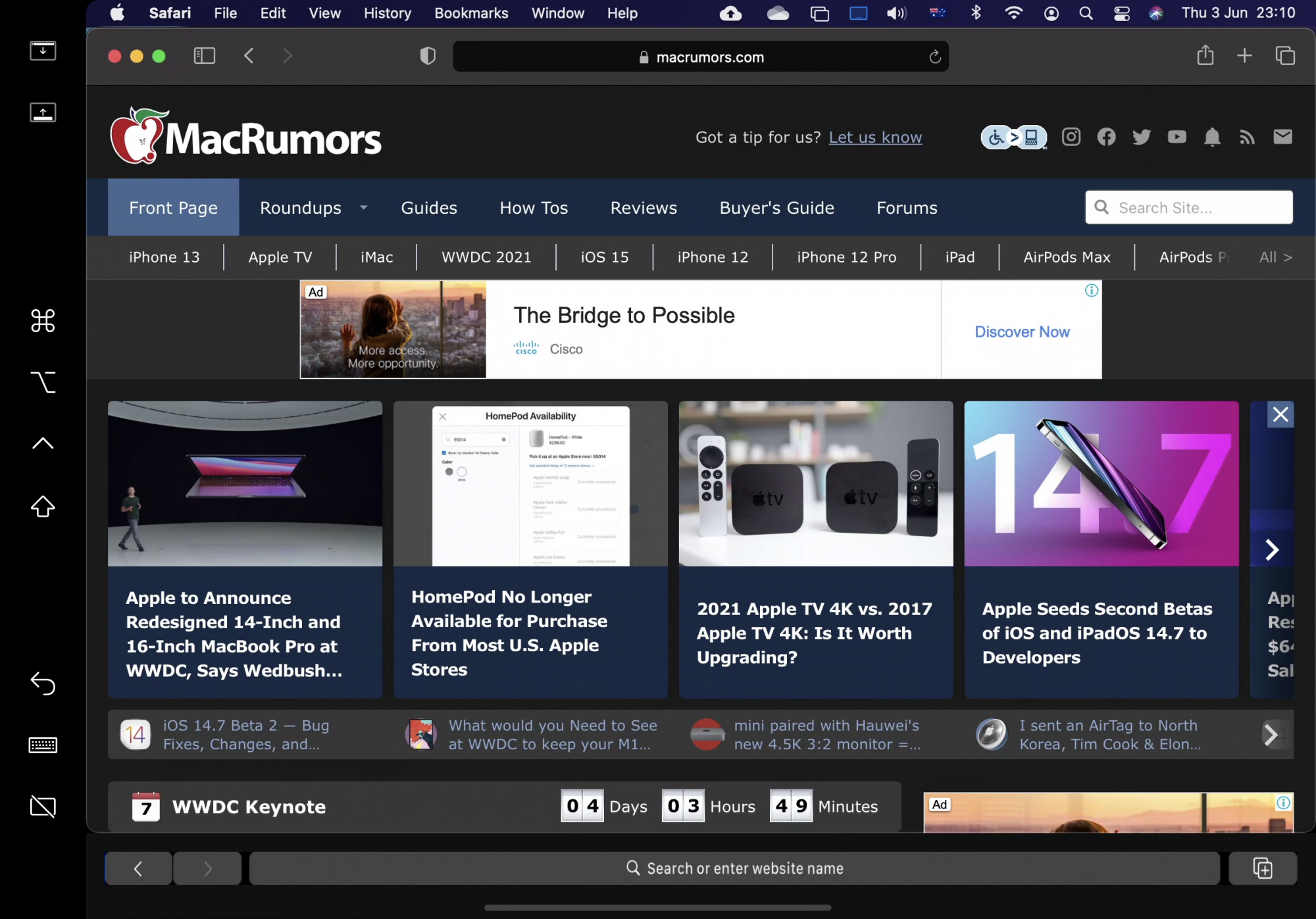Close the featured stories carousel

1280,414
